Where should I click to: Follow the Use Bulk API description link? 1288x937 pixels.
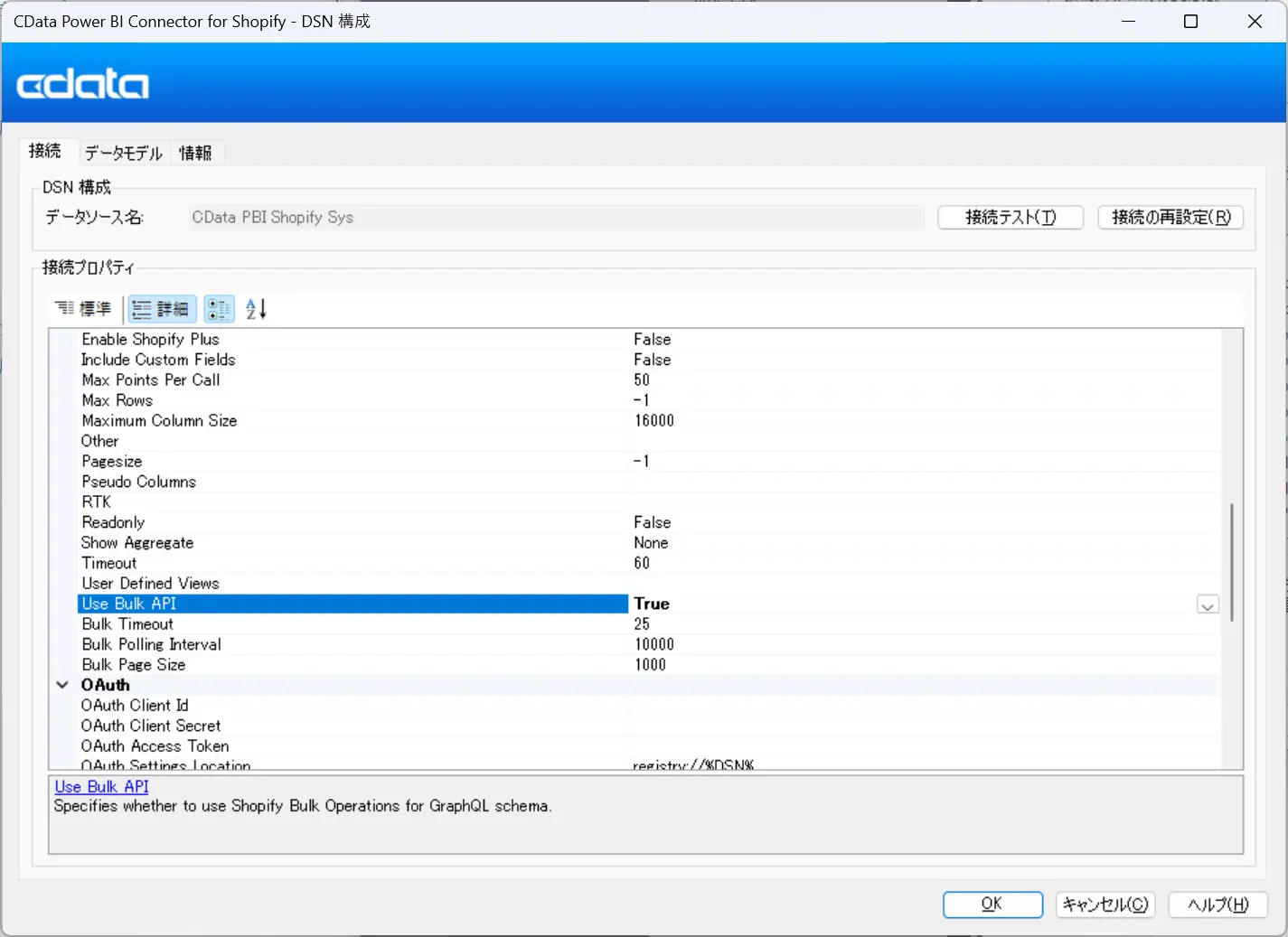101,787
